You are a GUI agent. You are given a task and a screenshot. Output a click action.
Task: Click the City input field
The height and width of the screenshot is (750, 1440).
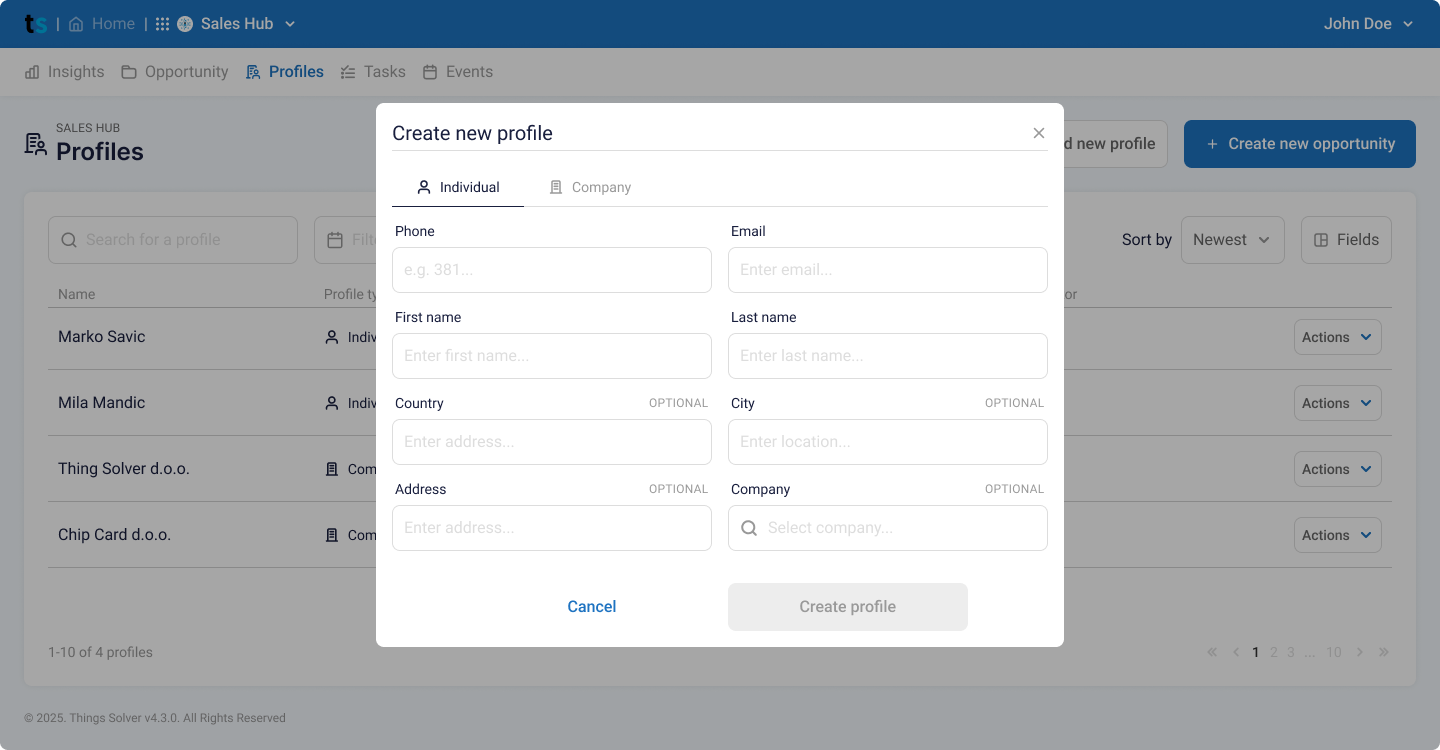point(888,442)
